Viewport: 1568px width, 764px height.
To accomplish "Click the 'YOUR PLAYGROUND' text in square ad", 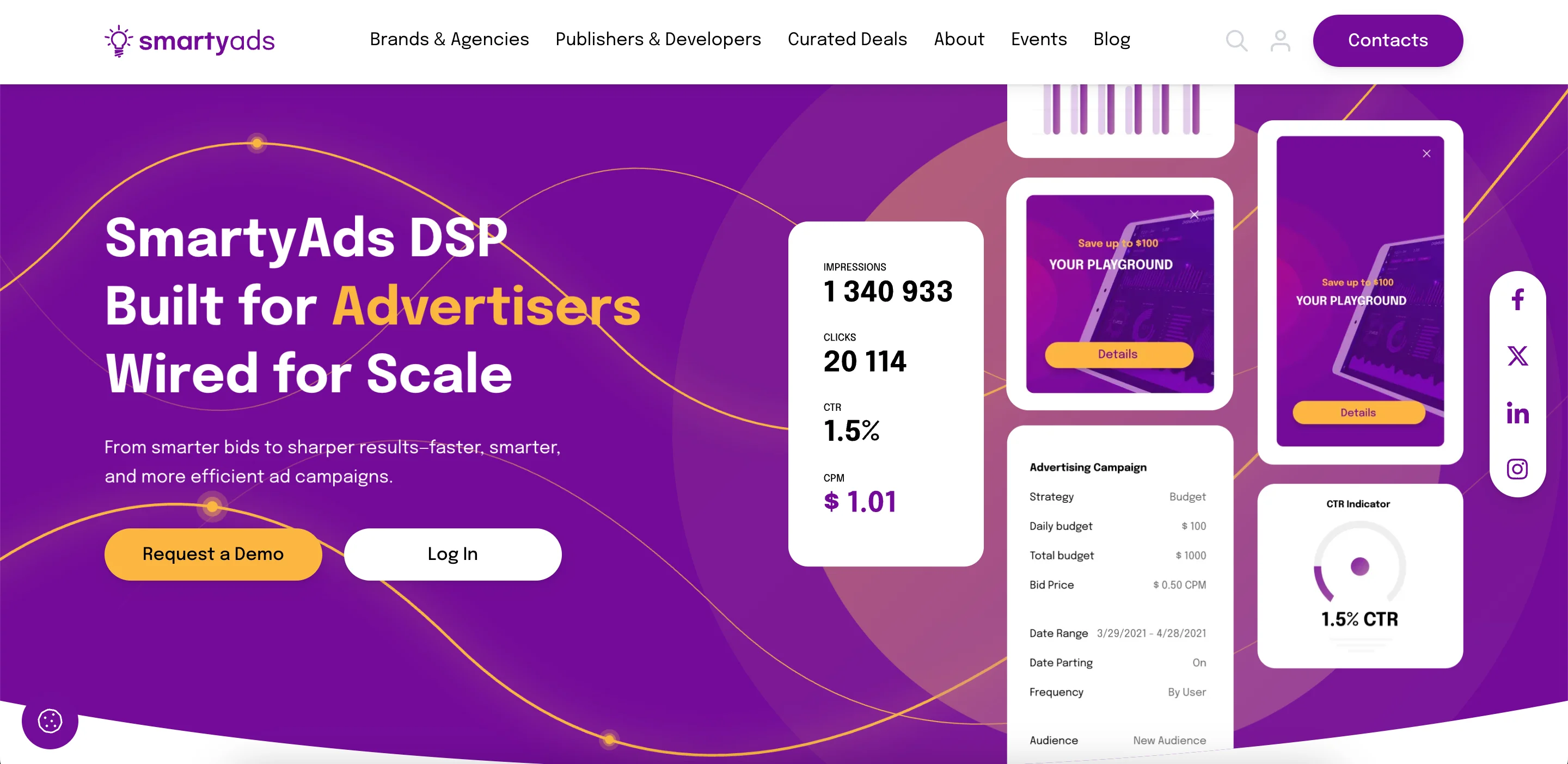I will [1110, 264].
